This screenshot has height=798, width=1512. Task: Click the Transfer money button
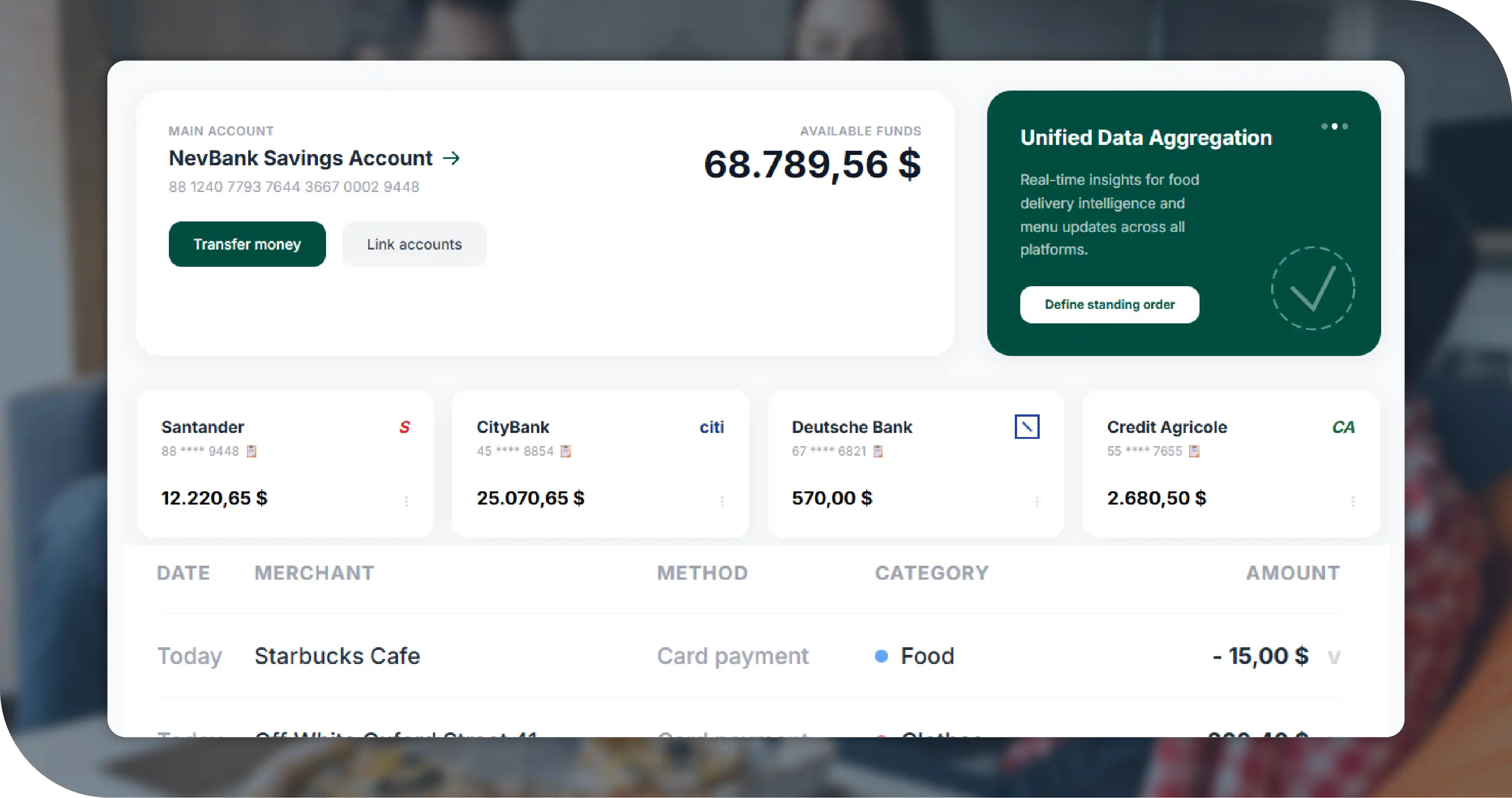click(x=247, y=244)
